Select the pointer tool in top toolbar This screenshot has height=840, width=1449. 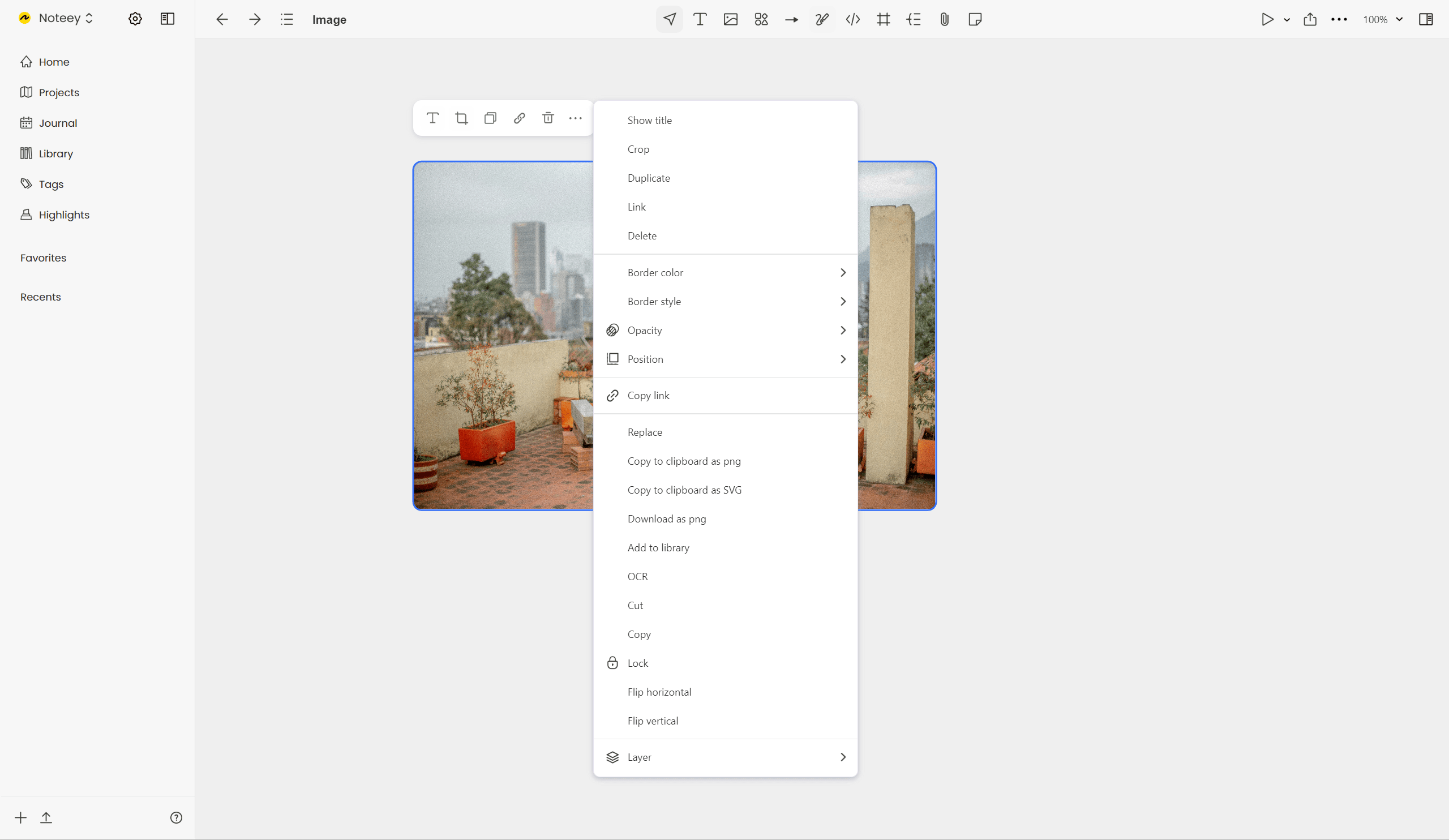[x=669, y=20]
